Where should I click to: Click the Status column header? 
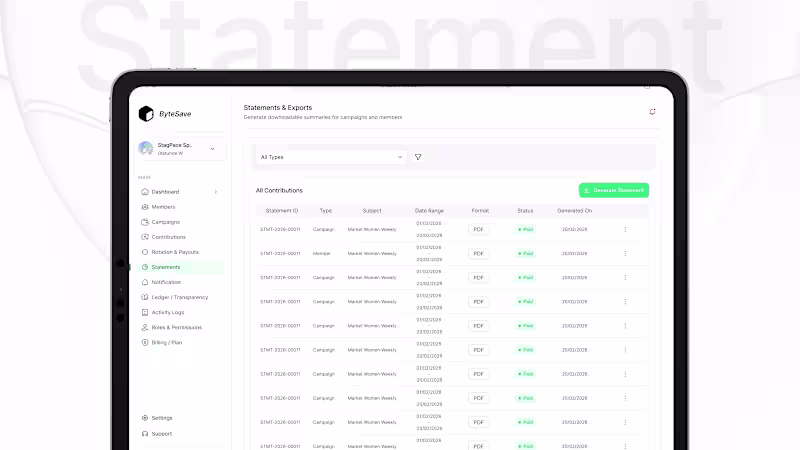point(525,211)
